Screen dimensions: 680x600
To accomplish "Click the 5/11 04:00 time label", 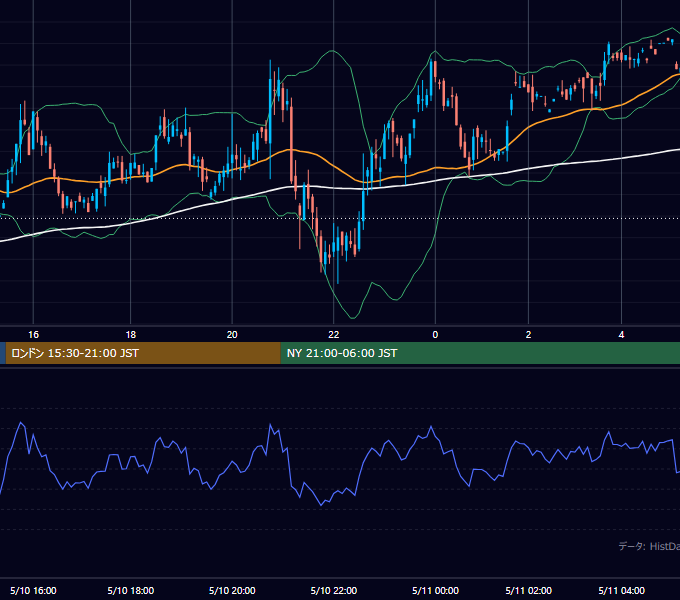I will [621, 590].
